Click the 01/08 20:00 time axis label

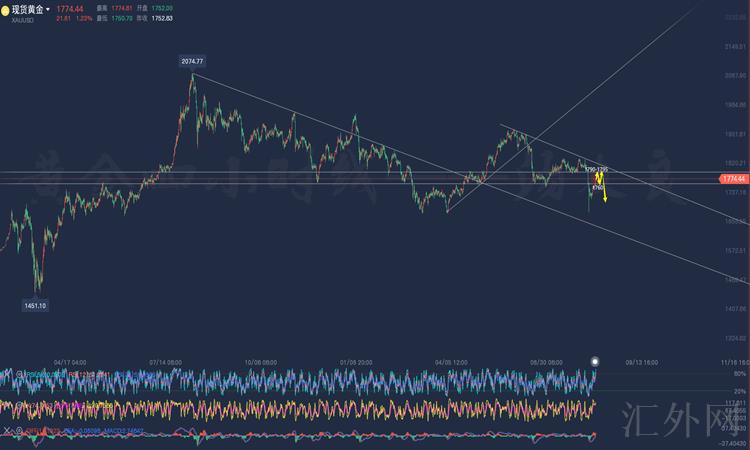356,362
